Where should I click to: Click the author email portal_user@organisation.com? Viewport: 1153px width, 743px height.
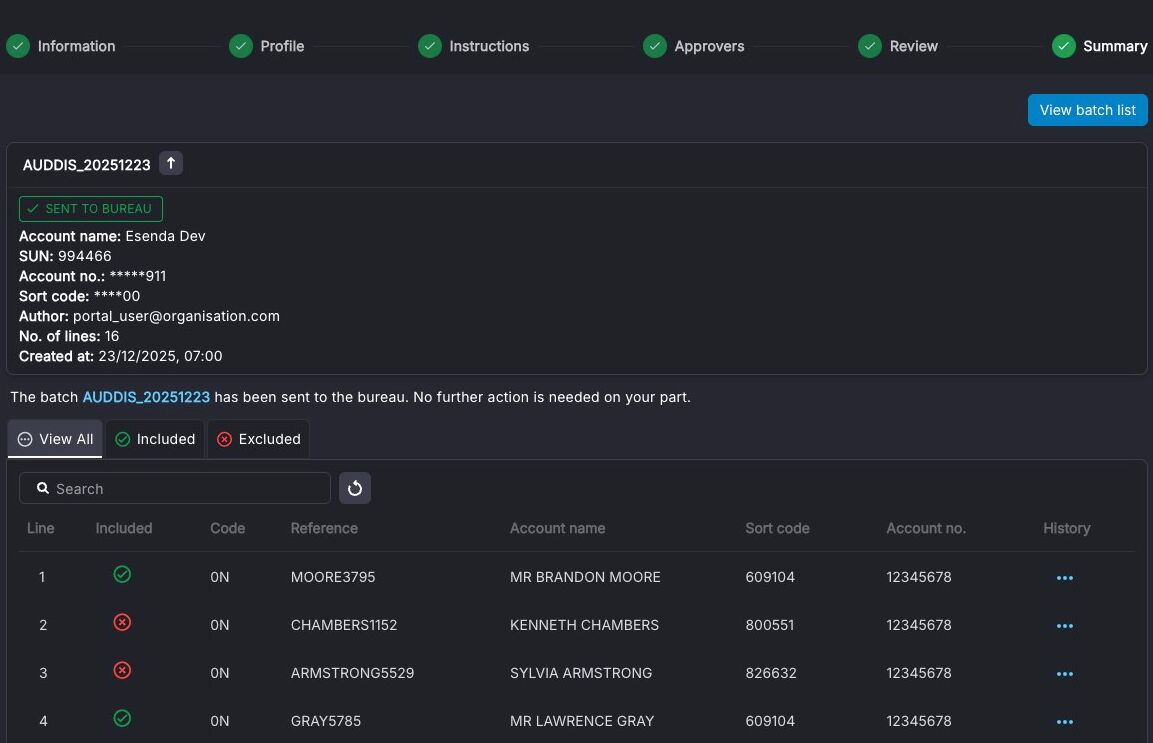coord(176,316)
